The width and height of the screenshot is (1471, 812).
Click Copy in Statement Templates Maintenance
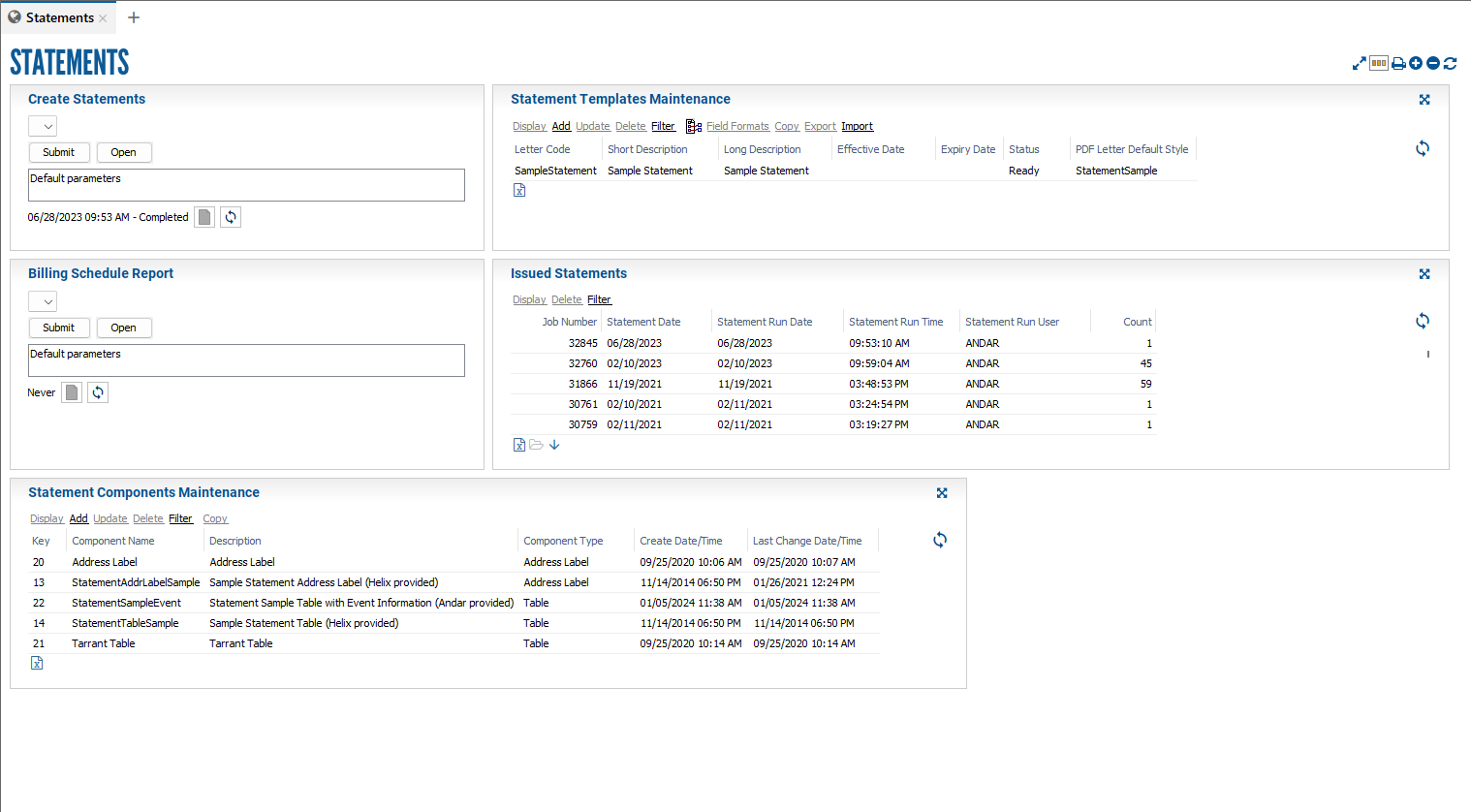(x=787, y=126)
